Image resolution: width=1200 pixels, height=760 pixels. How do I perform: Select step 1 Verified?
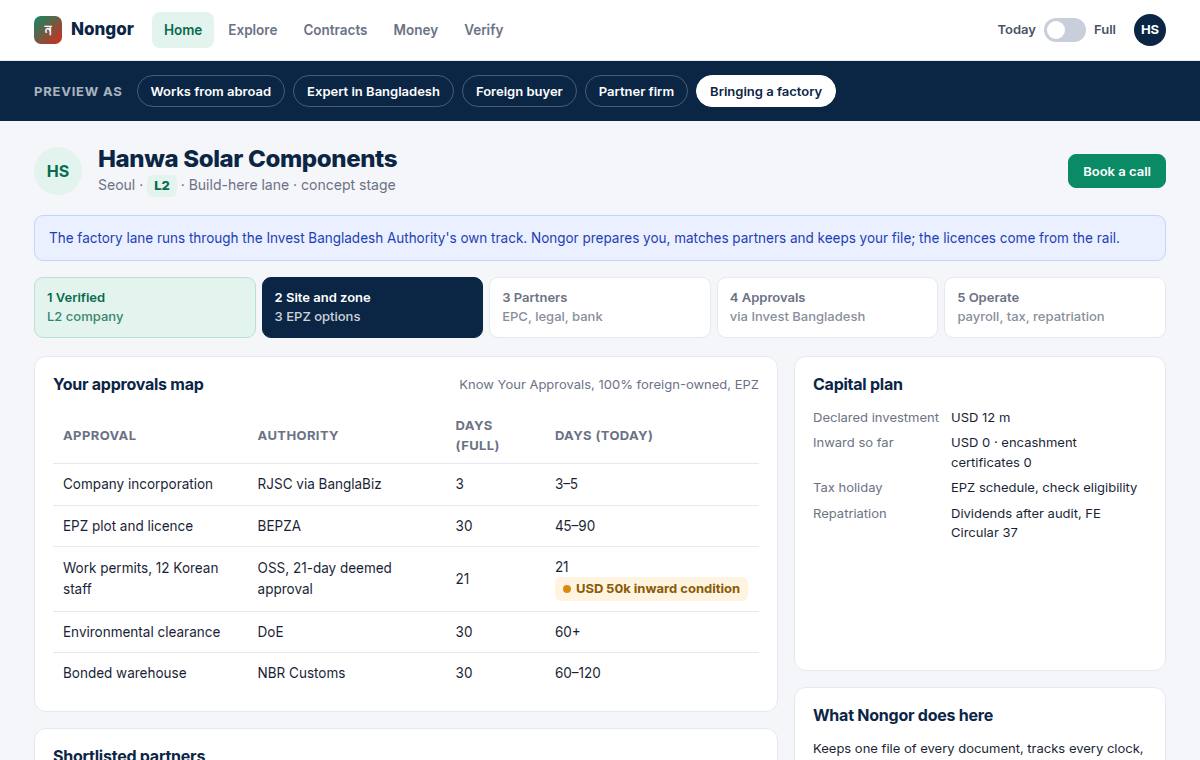[145, 307]
